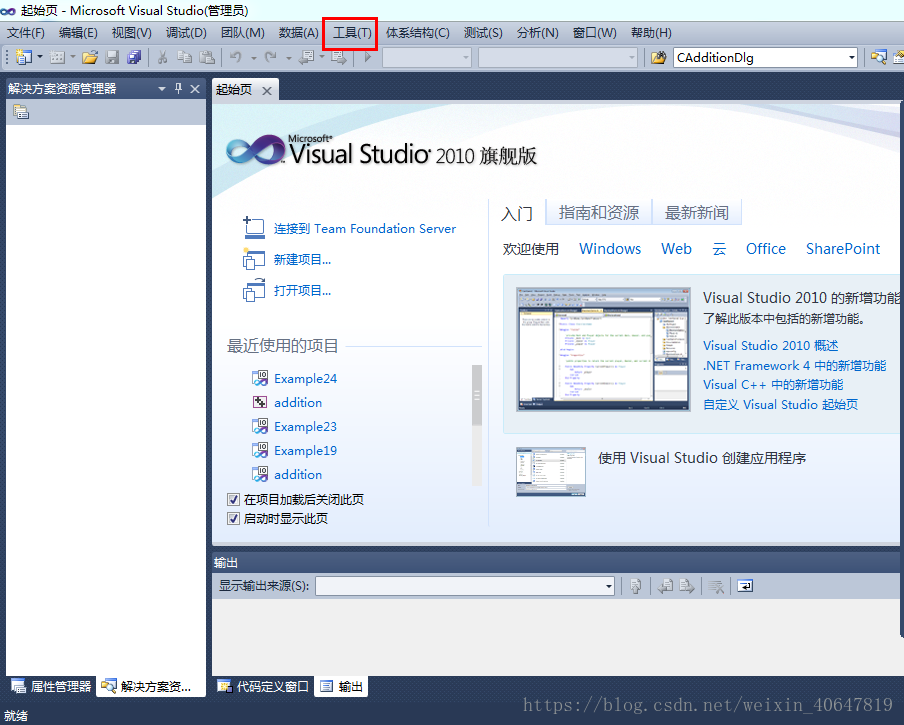Switch to 最新新闻 tab
Screen dimensions: 904x725
(x=696, y=213)
